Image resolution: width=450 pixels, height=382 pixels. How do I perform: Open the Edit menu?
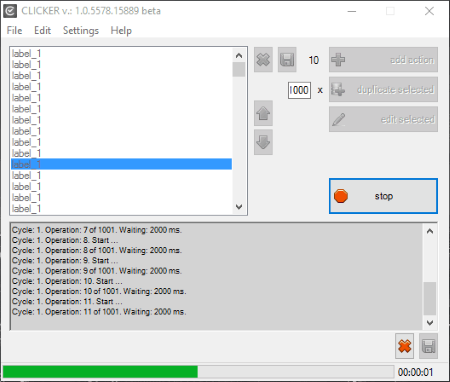42,31
